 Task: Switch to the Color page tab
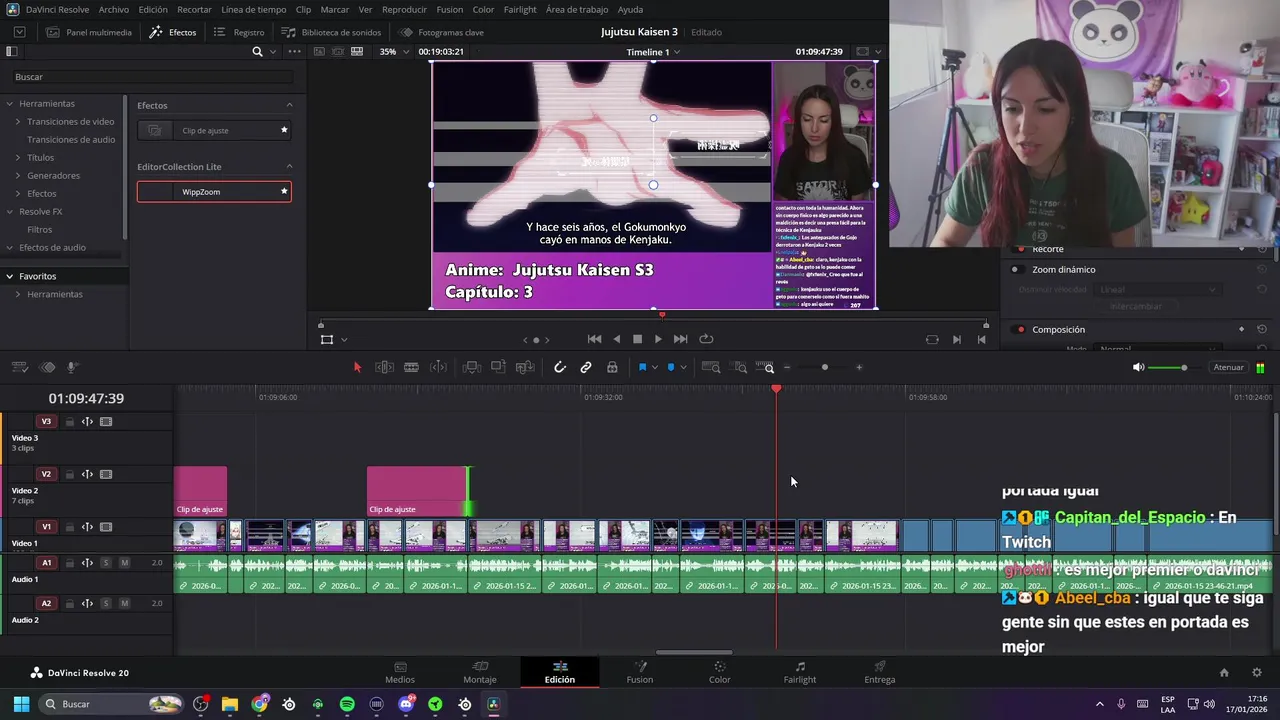tap(720, 672)
